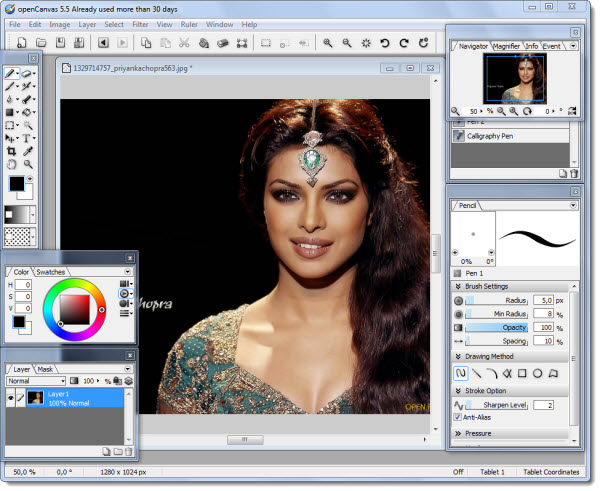
Task: Expand the Pressure section
Action: (x=458, y=434)
